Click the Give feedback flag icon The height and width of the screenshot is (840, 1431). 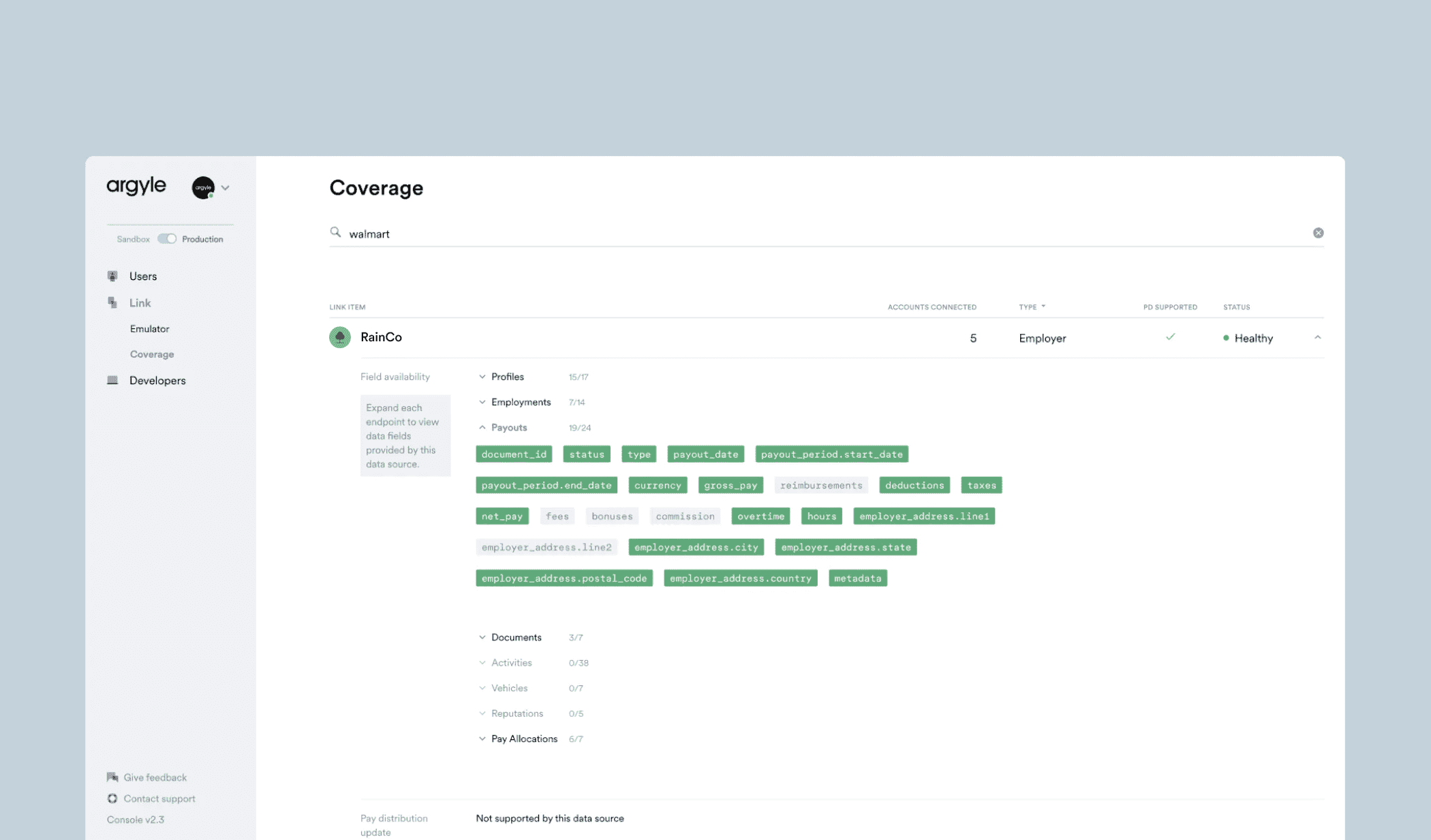[x=112, y=777]
